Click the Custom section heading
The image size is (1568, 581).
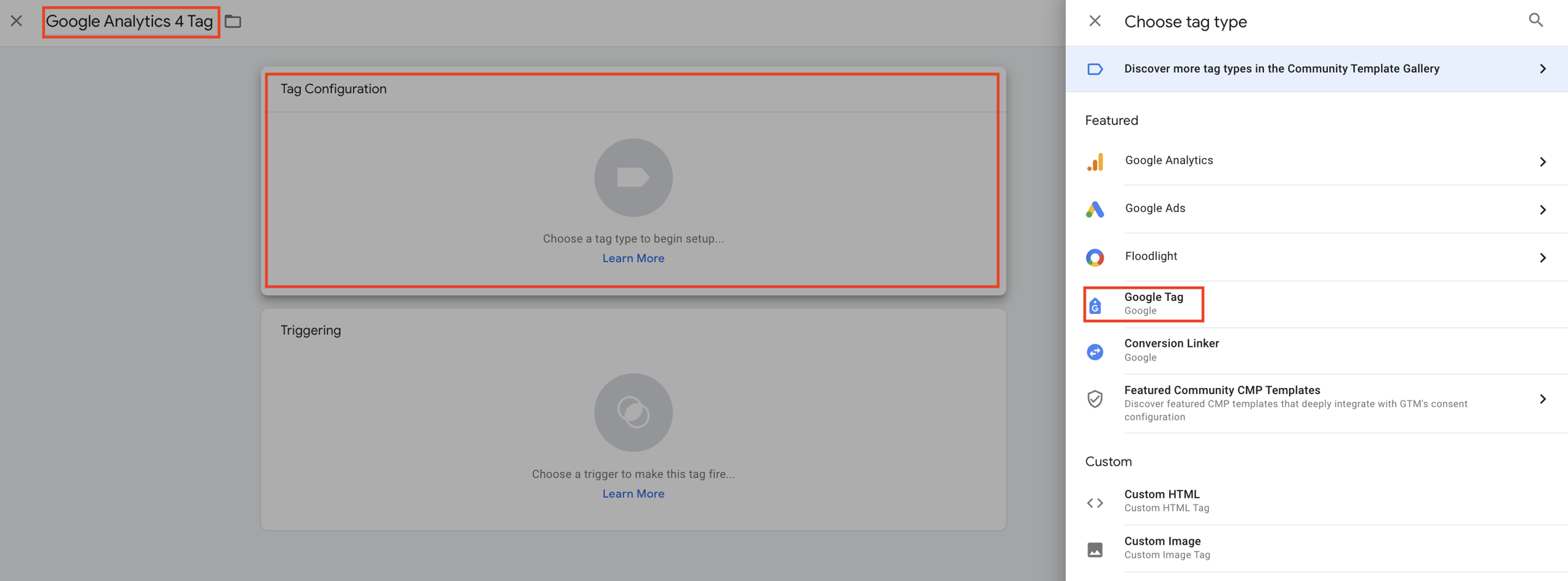pyautogui.click(x=1109, y=462)
